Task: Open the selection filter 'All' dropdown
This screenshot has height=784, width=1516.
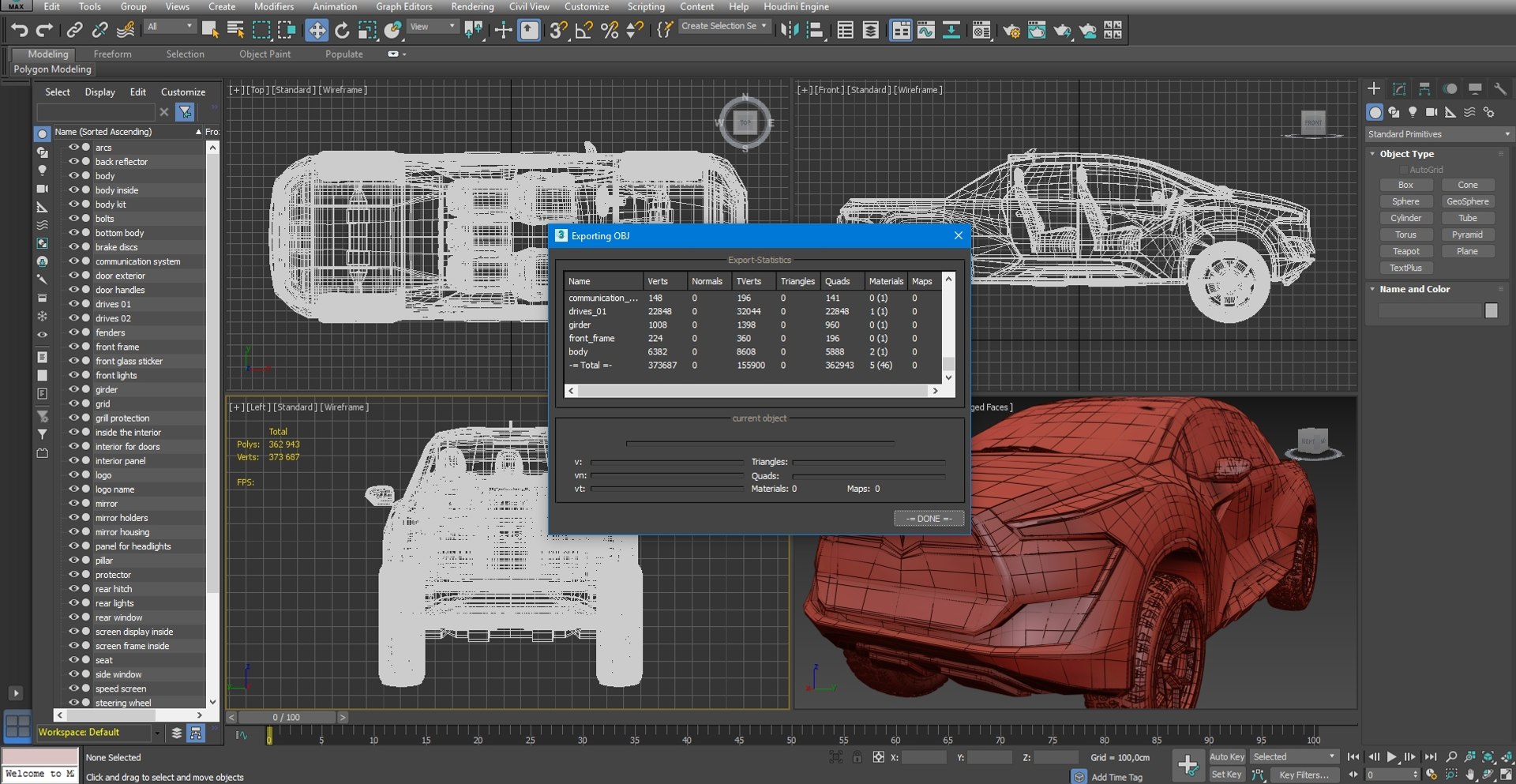Action: click(170, 26)
